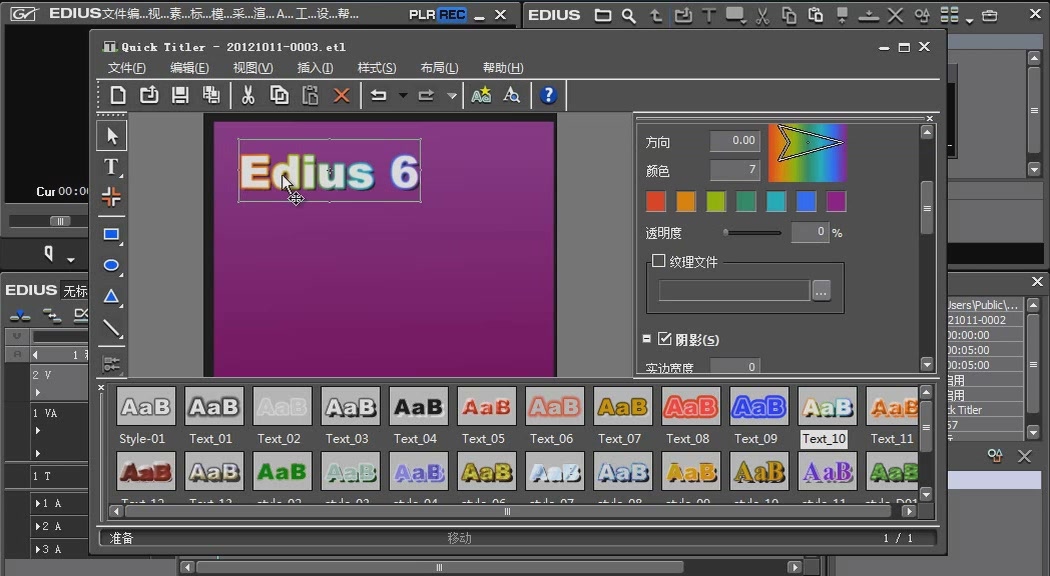
Task: Click the folder icon in EDIUS bin toolbar
Action: pos(603,15)
